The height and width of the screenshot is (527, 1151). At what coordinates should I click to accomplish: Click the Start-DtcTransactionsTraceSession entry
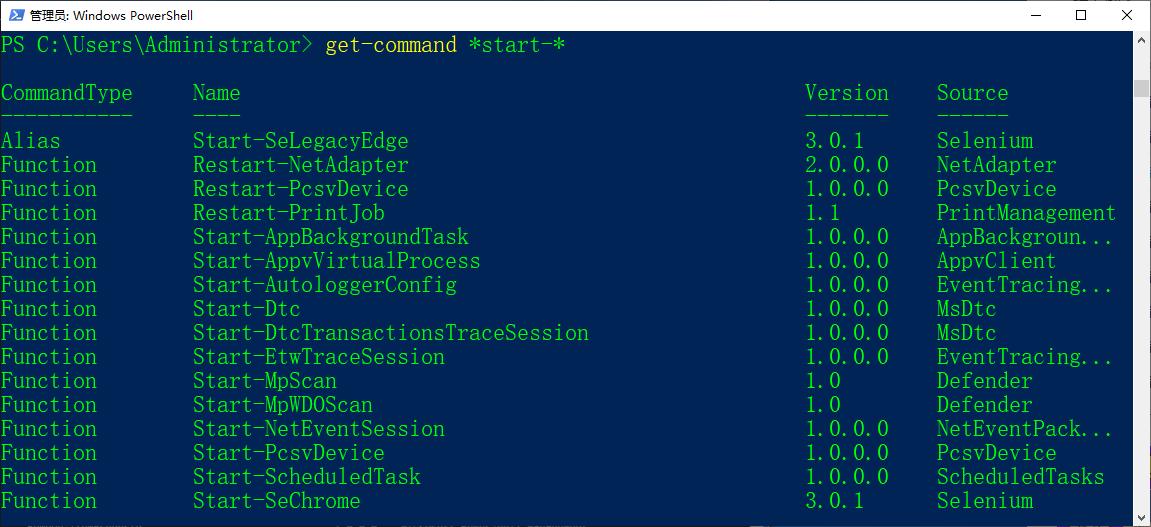tap(390, 333)
